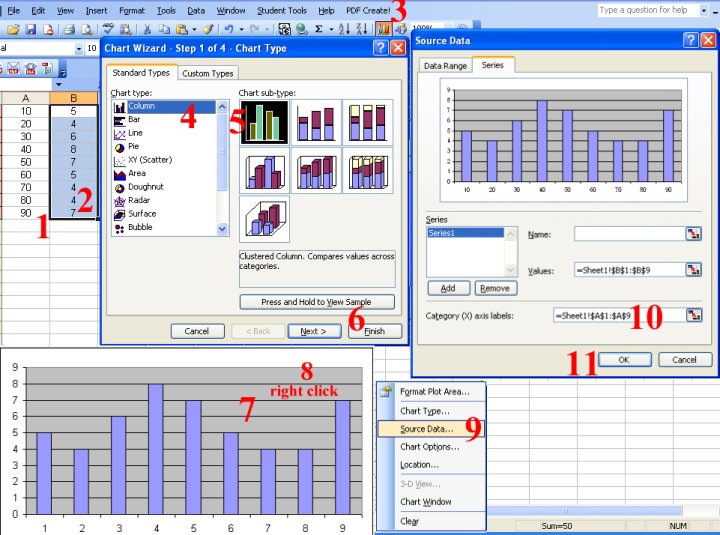This screenshot has height=535, width=720.
Task: Select the Stacked Column sub-type thumbnail
Action: pyautogui.click(x=316, y=122)
